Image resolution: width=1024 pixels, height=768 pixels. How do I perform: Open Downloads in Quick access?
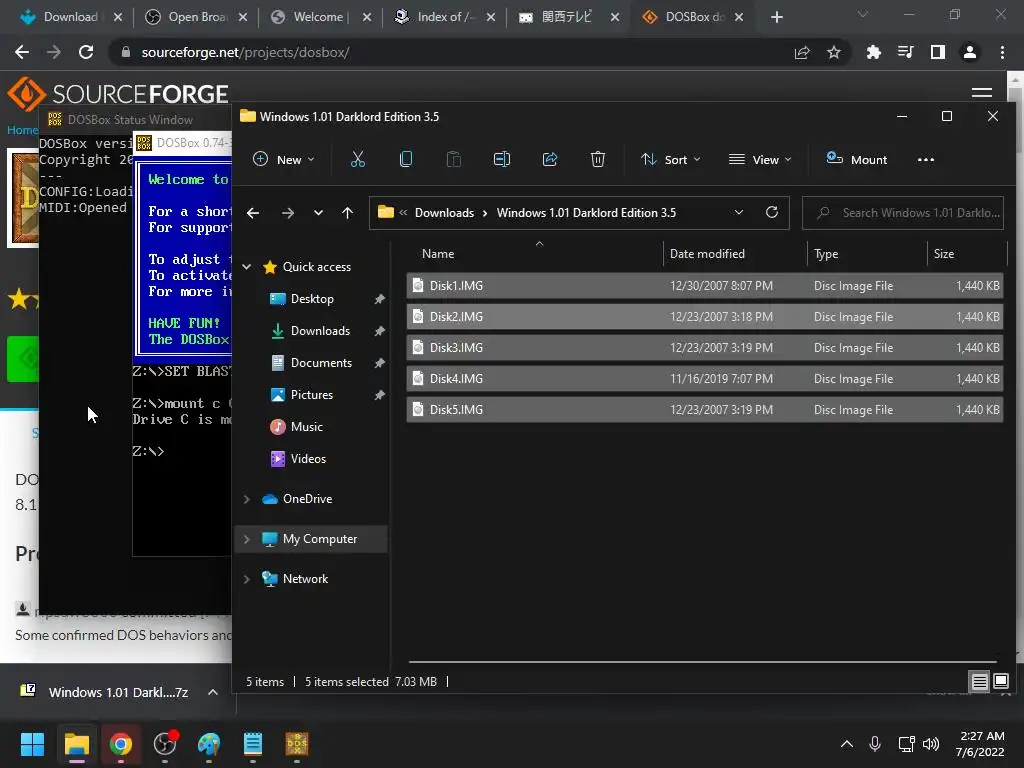click(320, 330)
